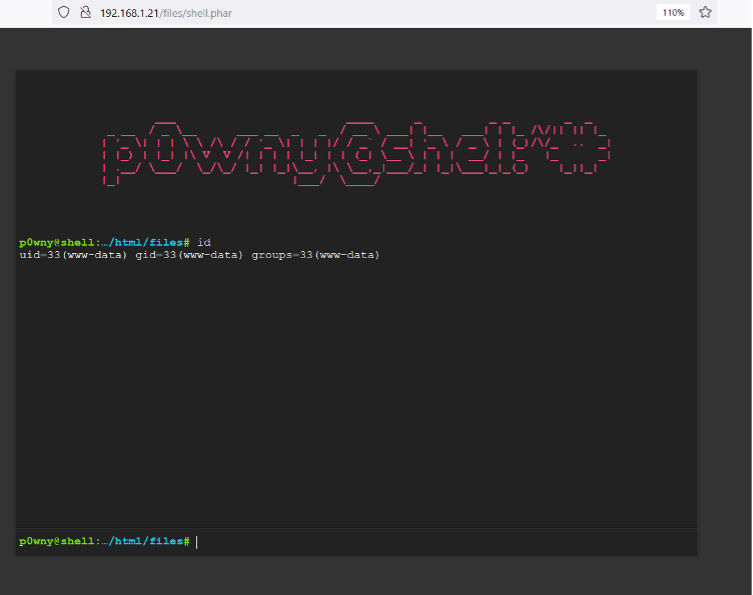The width and height of the screenshot is (753, 595).
Task: Click the blinking cursor in command line
Action: point(197,541)
